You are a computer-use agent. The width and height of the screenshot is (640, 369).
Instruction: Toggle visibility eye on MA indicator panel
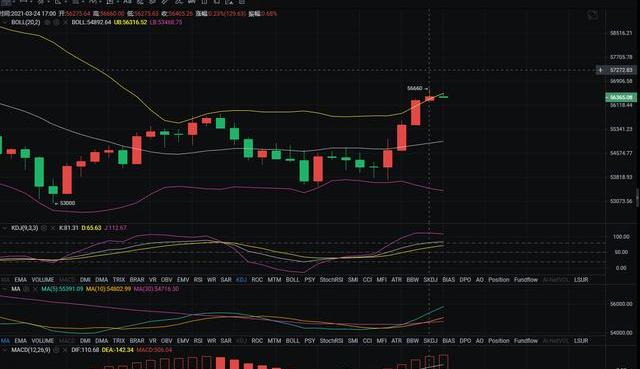coord(27,289)
